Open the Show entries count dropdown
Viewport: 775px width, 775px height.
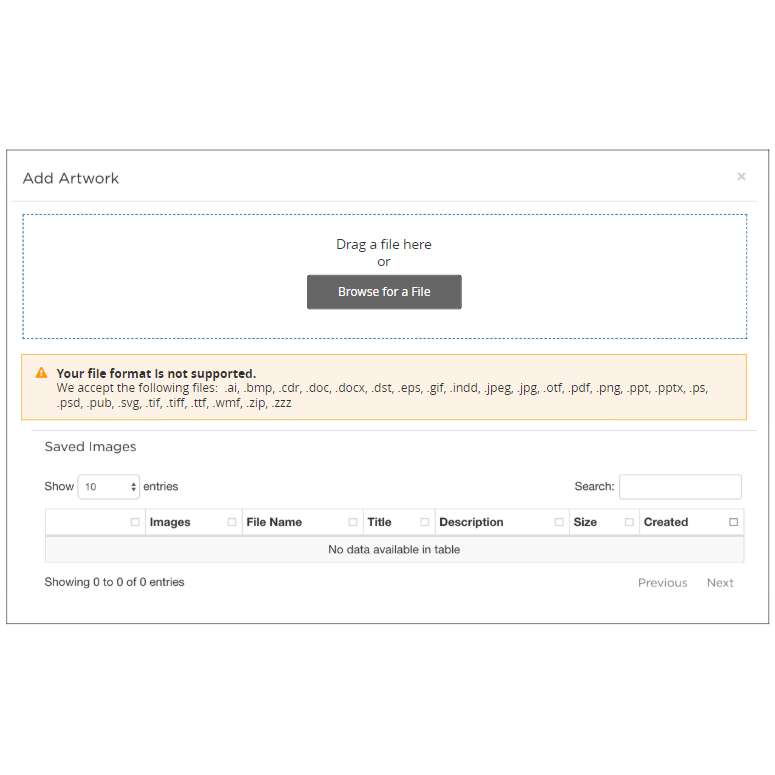click(108, 487)
